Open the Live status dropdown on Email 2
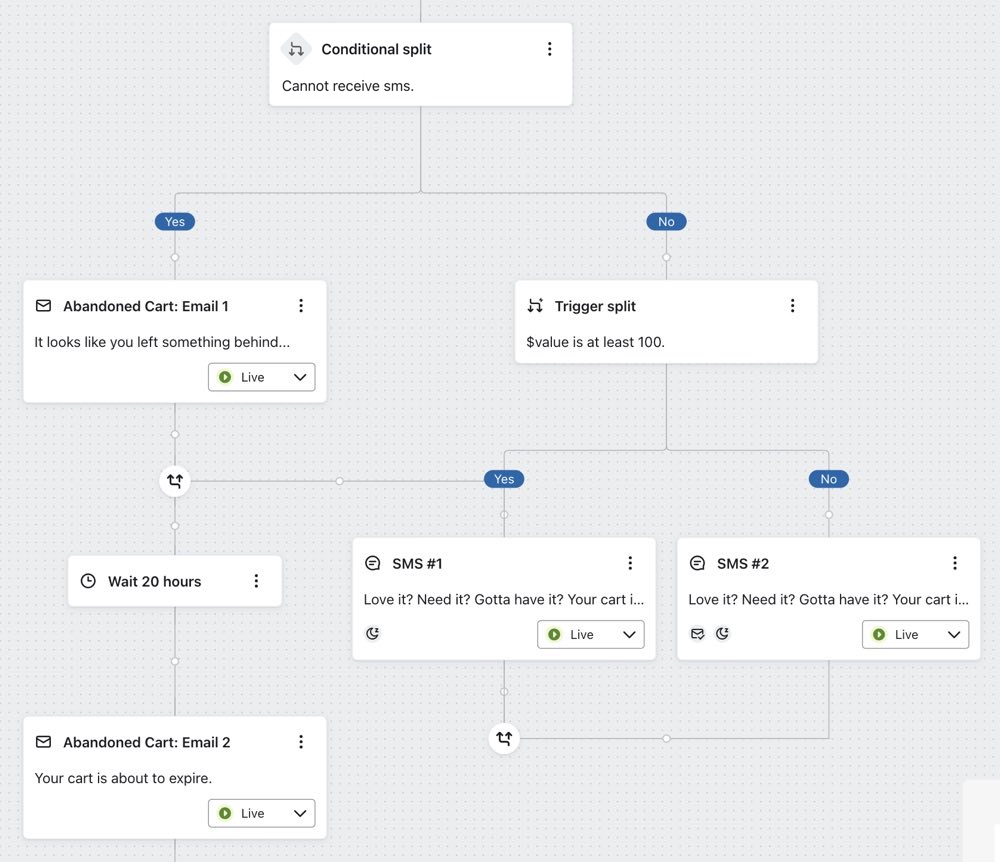The image size is (1000, 862). (262, 813)
